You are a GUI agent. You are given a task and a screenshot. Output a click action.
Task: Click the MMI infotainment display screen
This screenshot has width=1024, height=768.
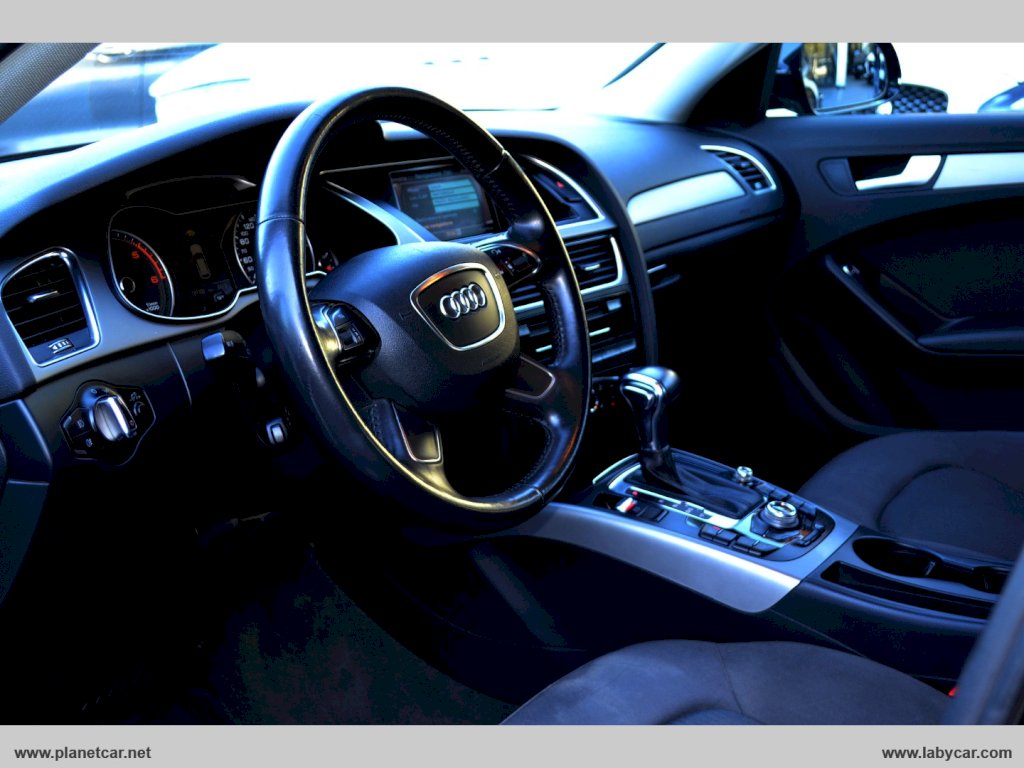click(x=442, y=203)
